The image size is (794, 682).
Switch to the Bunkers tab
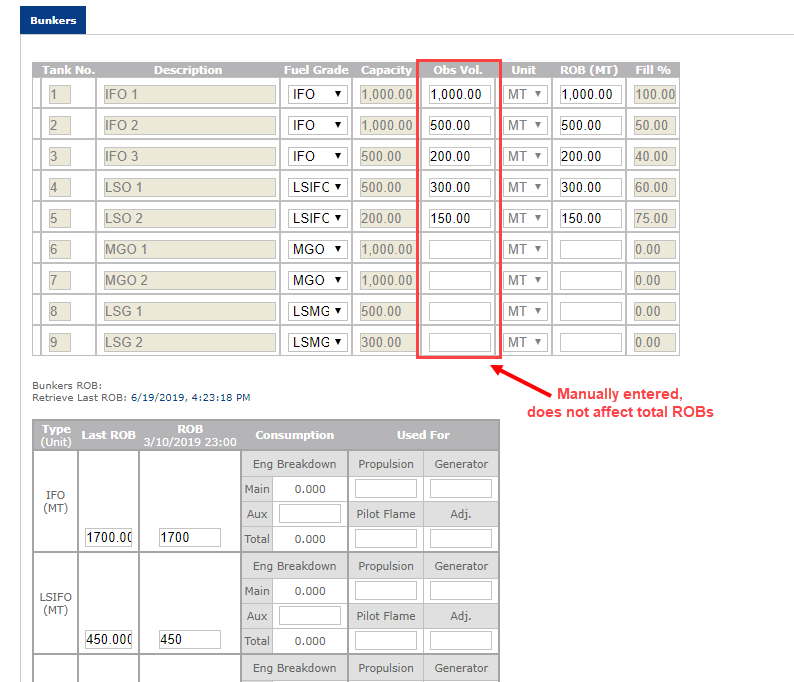tap(53, 20)
